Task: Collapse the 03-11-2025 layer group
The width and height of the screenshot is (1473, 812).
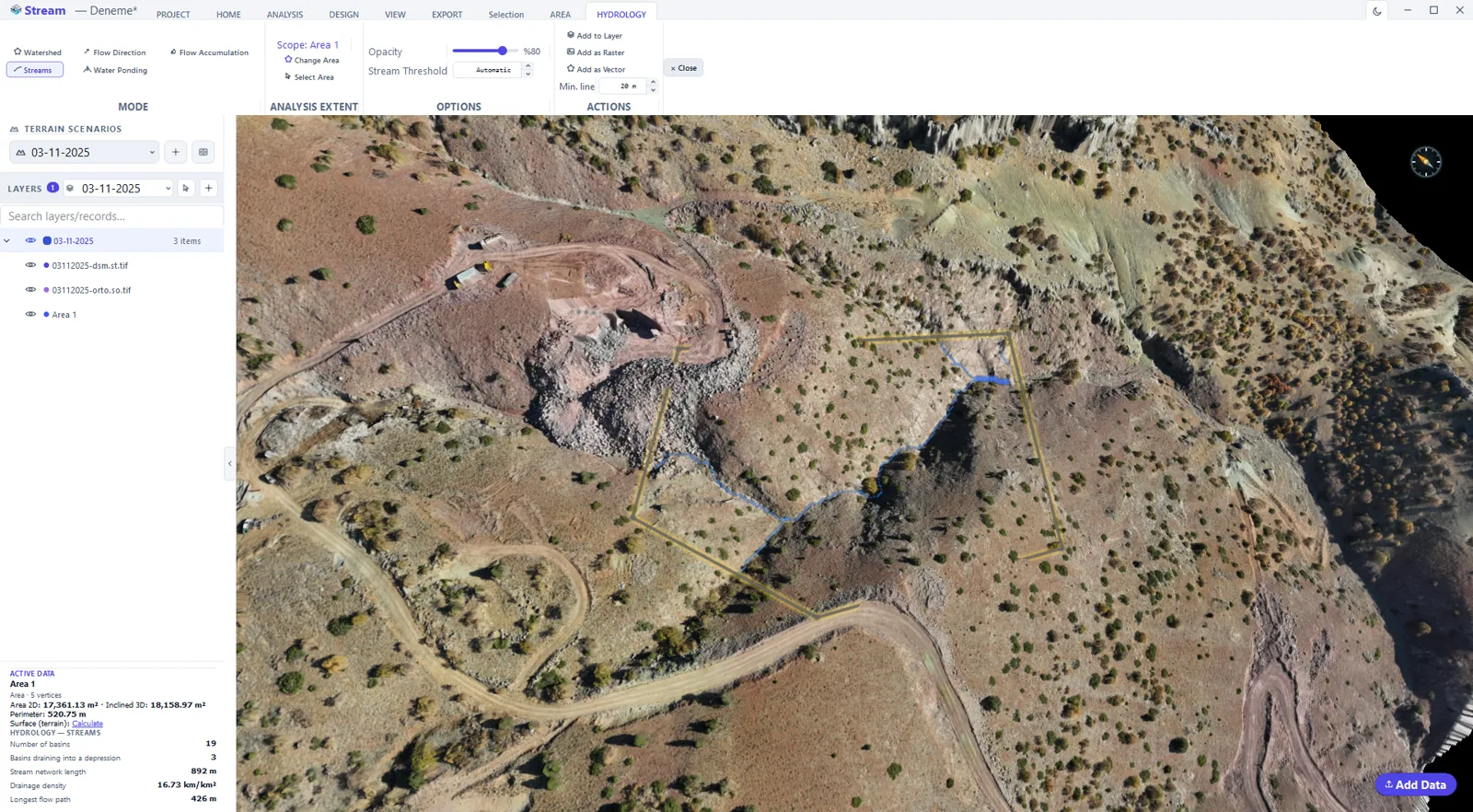Action: point(7,241)
